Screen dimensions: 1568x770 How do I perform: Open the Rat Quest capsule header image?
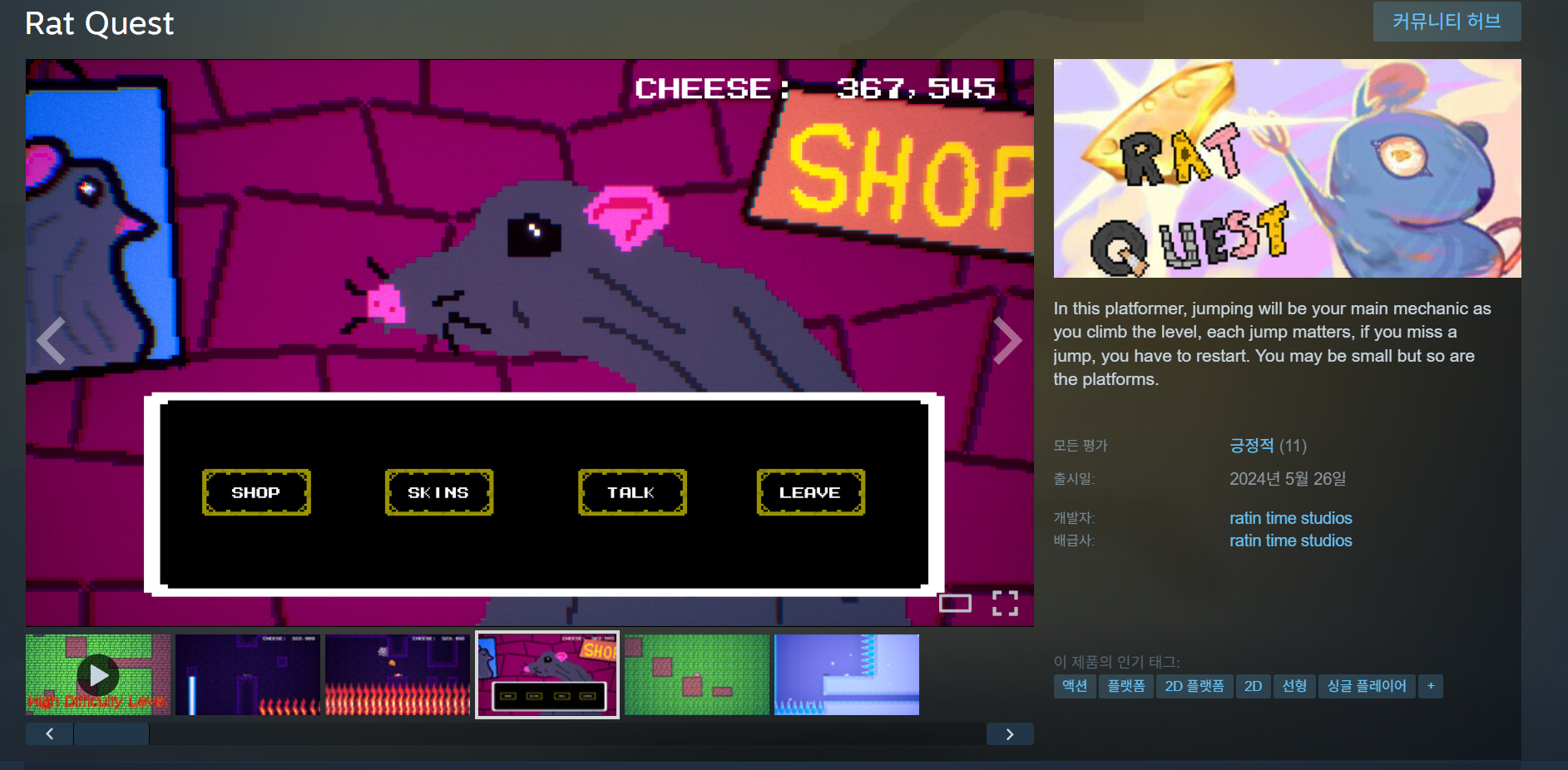tap(1287, 168)
